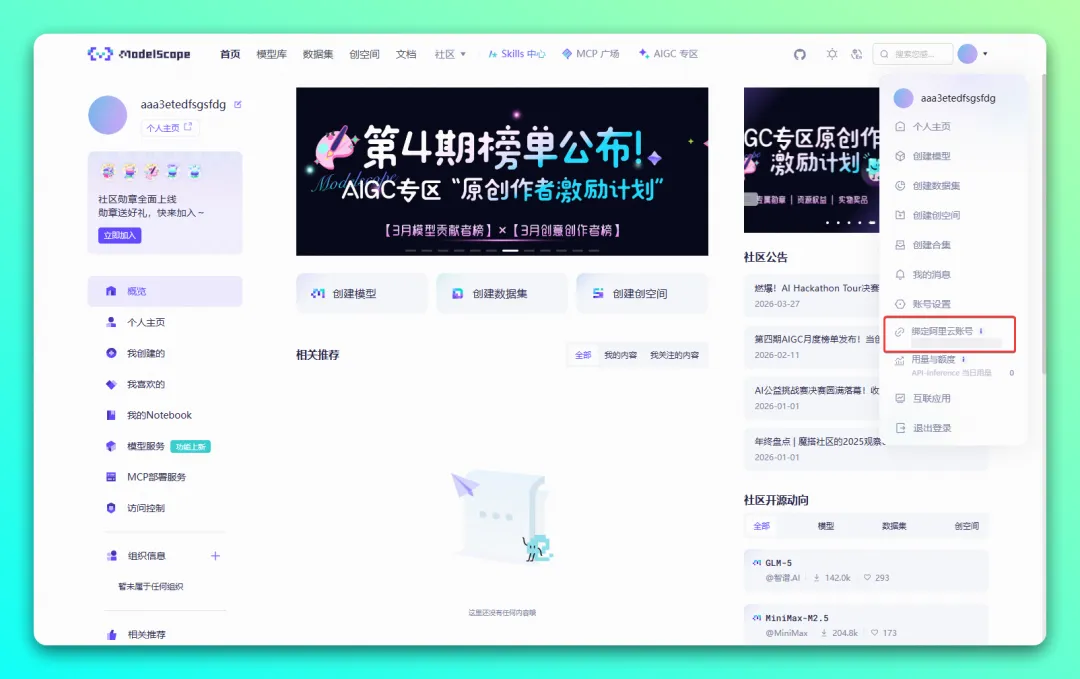The height and width of the screenshot is (679, 1080).
Task: Expand the 社区 dropdown in navbar
Action: click(450, 54)
